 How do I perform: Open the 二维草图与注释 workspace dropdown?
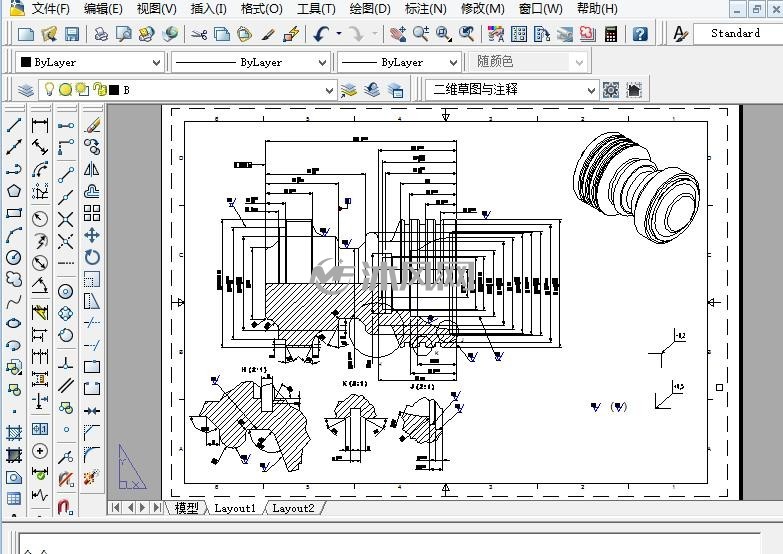tap(511, 90)
